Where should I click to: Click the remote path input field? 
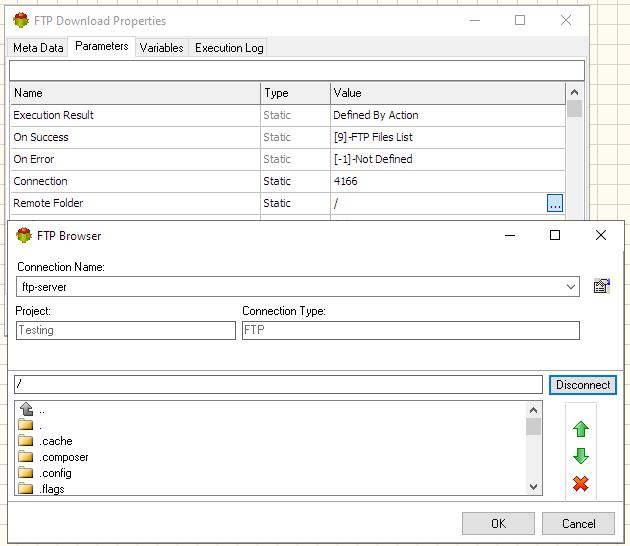pos(278,384)
